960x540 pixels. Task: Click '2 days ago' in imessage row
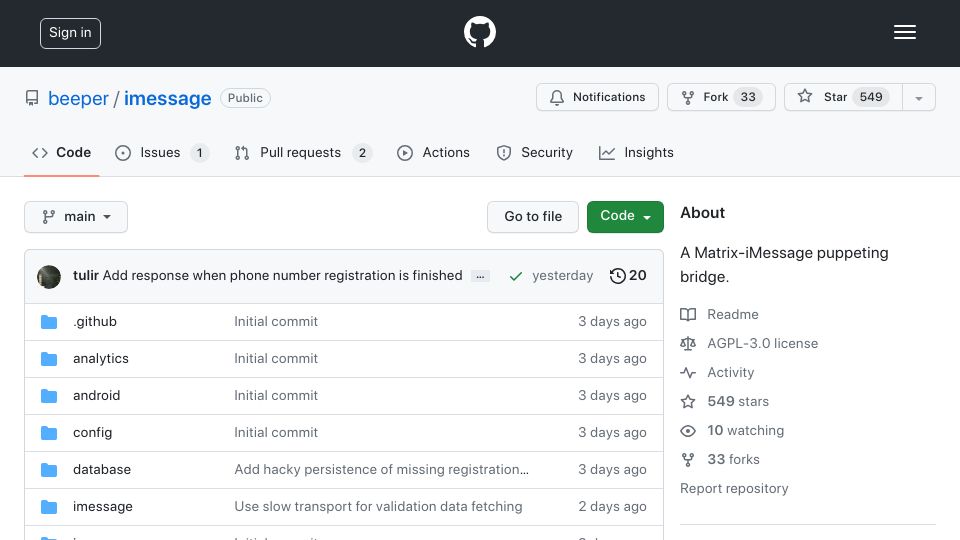pyautogui.click(x=612, y=507)
